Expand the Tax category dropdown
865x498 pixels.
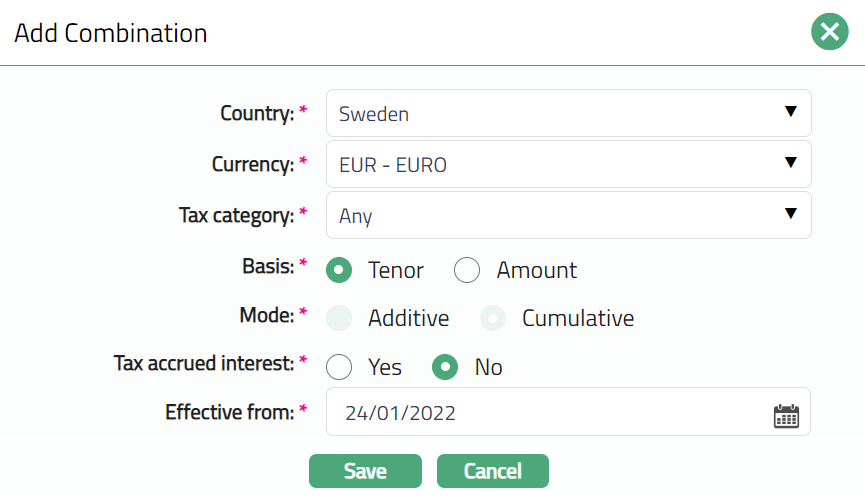pyautogui.click(x=568, y=215)
